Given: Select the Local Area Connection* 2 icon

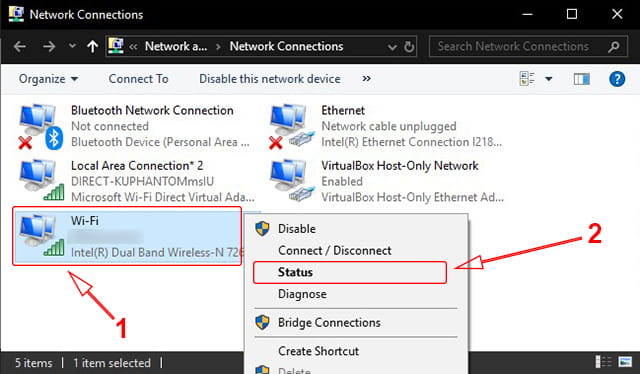Looking at the screenshot, I should point(41,180).
